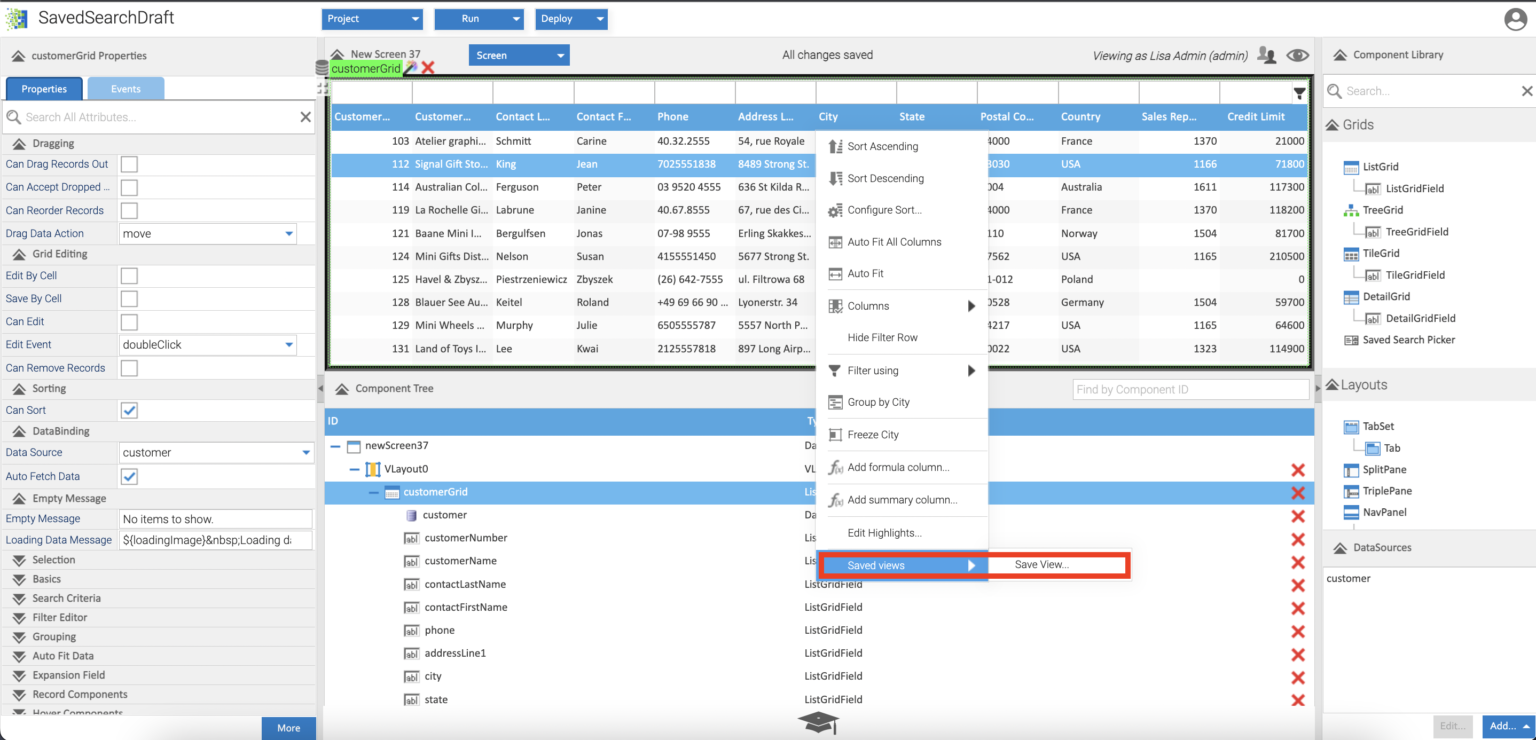Image resolution: width=1536 pixels, height=740 pixels.
Task: Click the graduation cap icon at bottom
Action: click(x=818, y=722)
